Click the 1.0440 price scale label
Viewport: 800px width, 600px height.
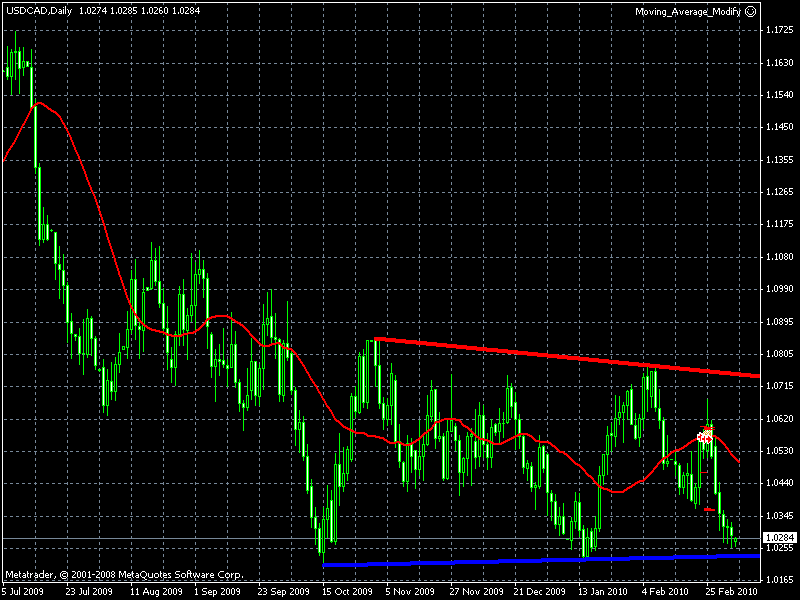[x=780, y=483]
